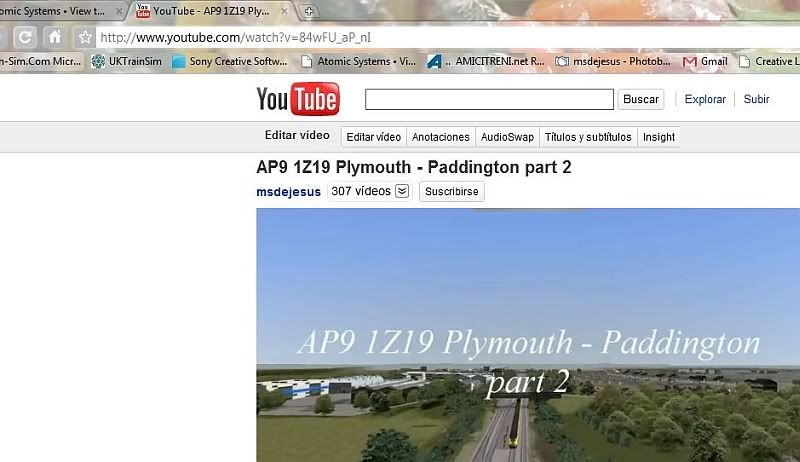
Task: Select the AudioSwap tab
Action: pyautogui.click(x=507, y=137)
